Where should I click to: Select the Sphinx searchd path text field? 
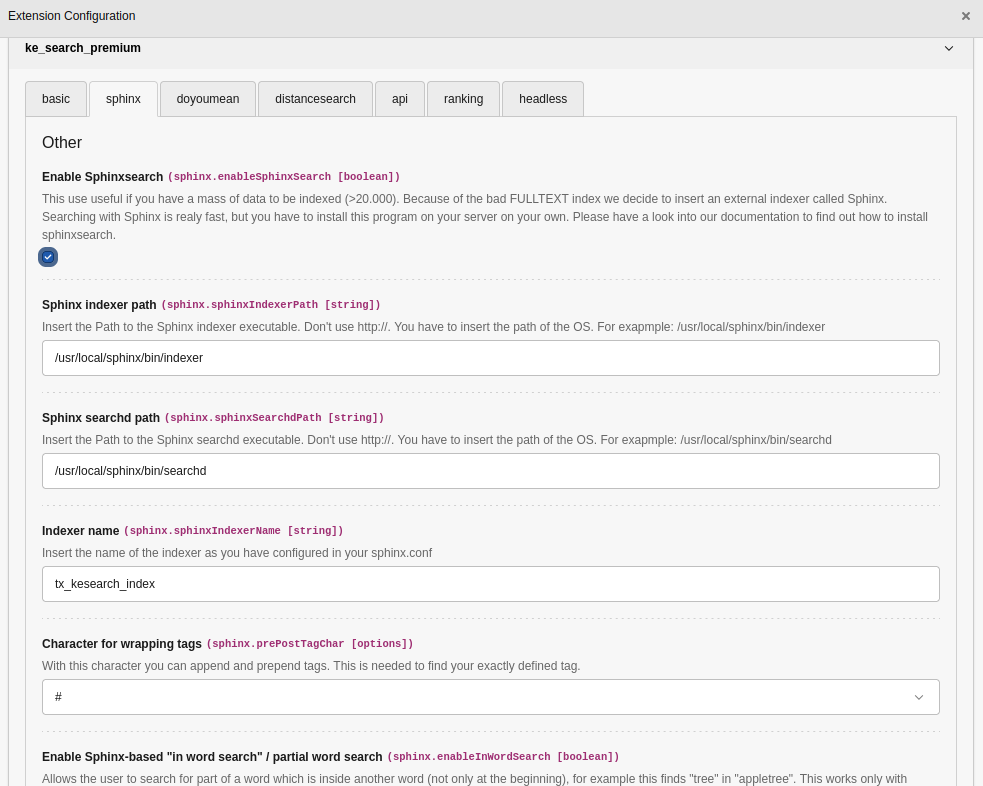click(x=491, y=470)
